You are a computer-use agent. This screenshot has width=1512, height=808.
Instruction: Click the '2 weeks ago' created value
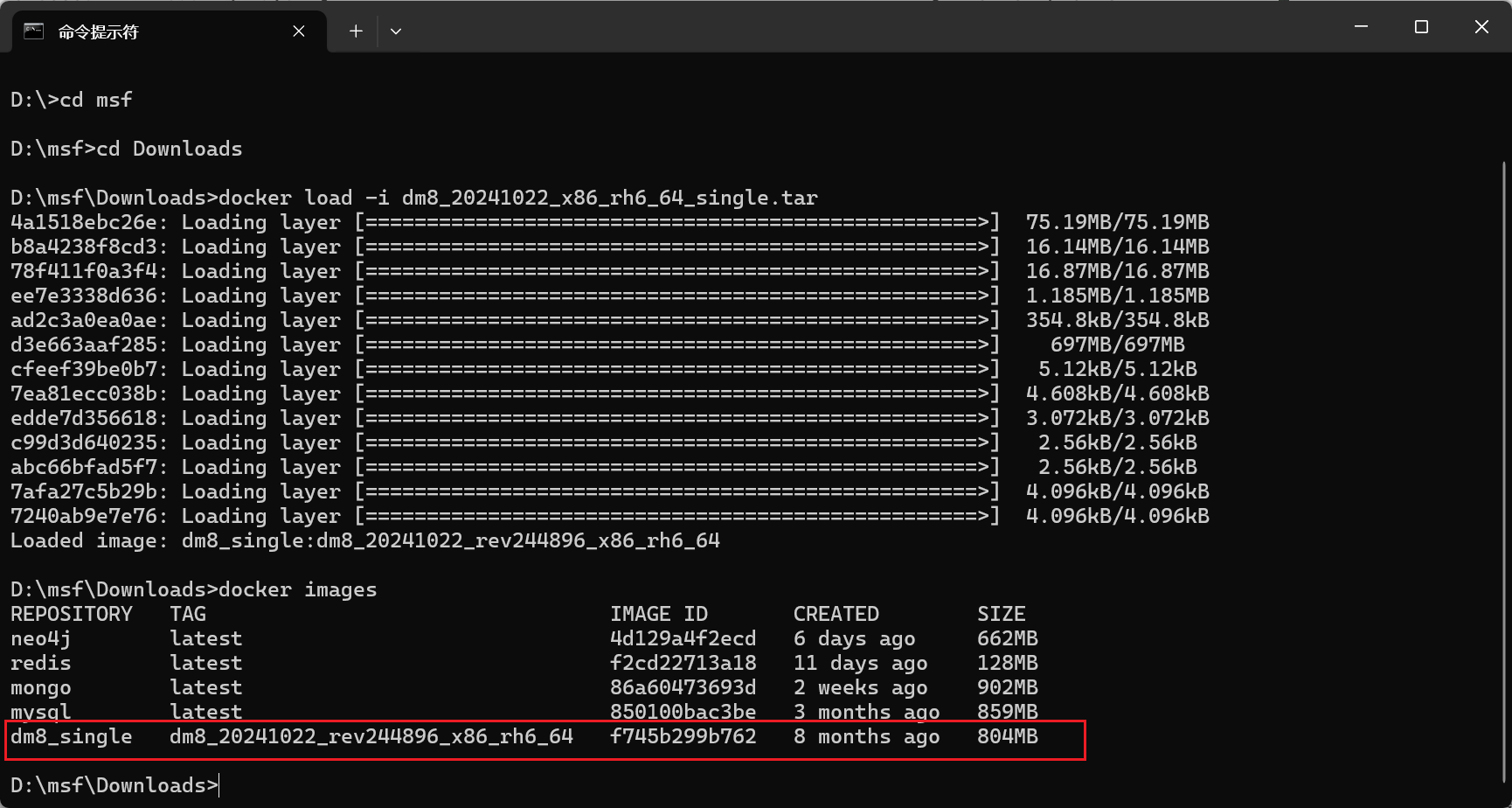click(861, 687)
